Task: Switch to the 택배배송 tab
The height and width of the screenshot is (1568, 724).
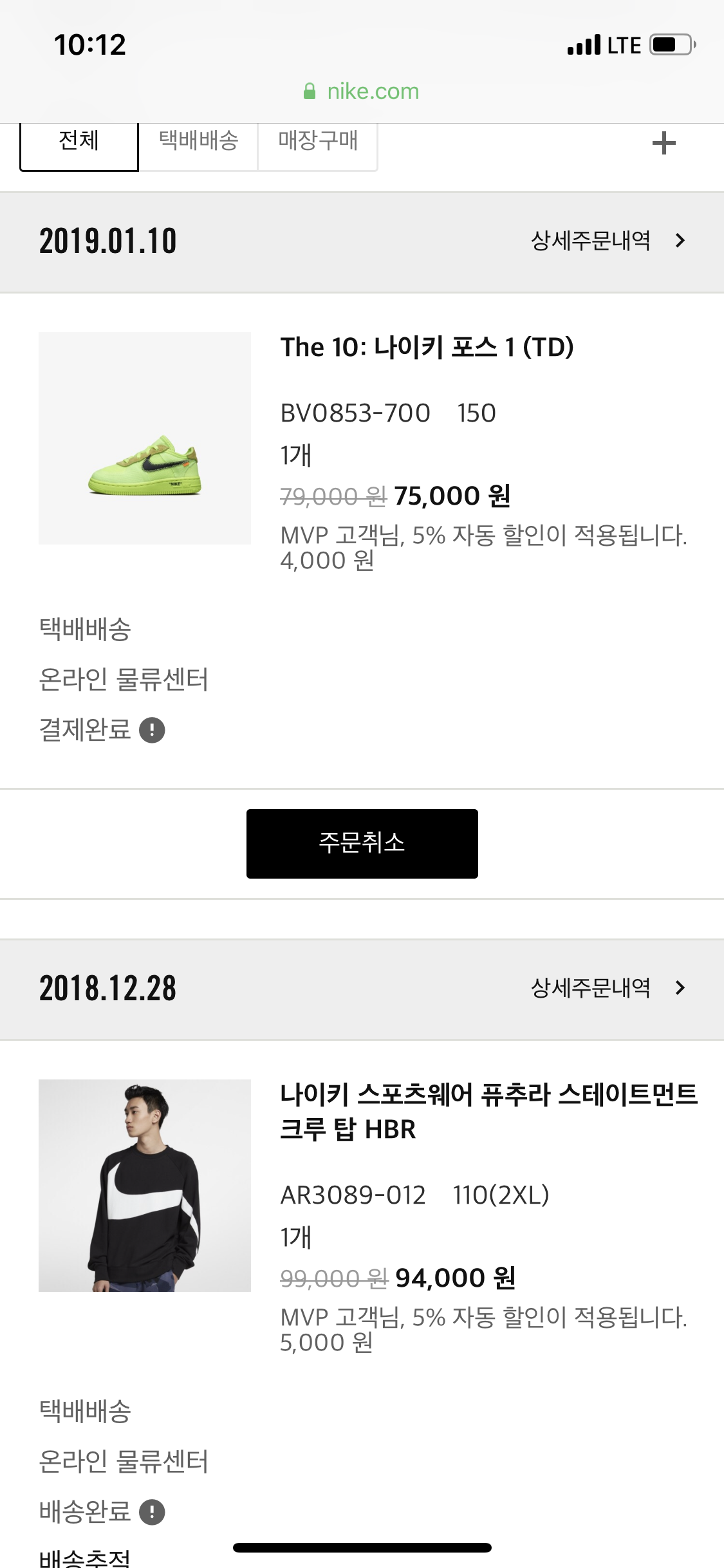Action: (x=198, y=142)
